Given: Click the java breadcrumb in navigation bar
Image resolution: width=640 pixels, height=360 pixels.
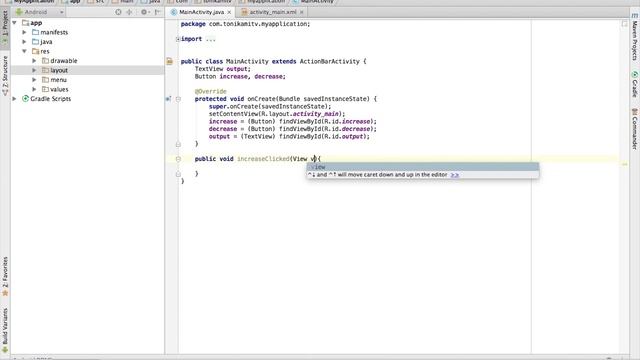Looking at the screenshot, I should click(x=151, y=2).
